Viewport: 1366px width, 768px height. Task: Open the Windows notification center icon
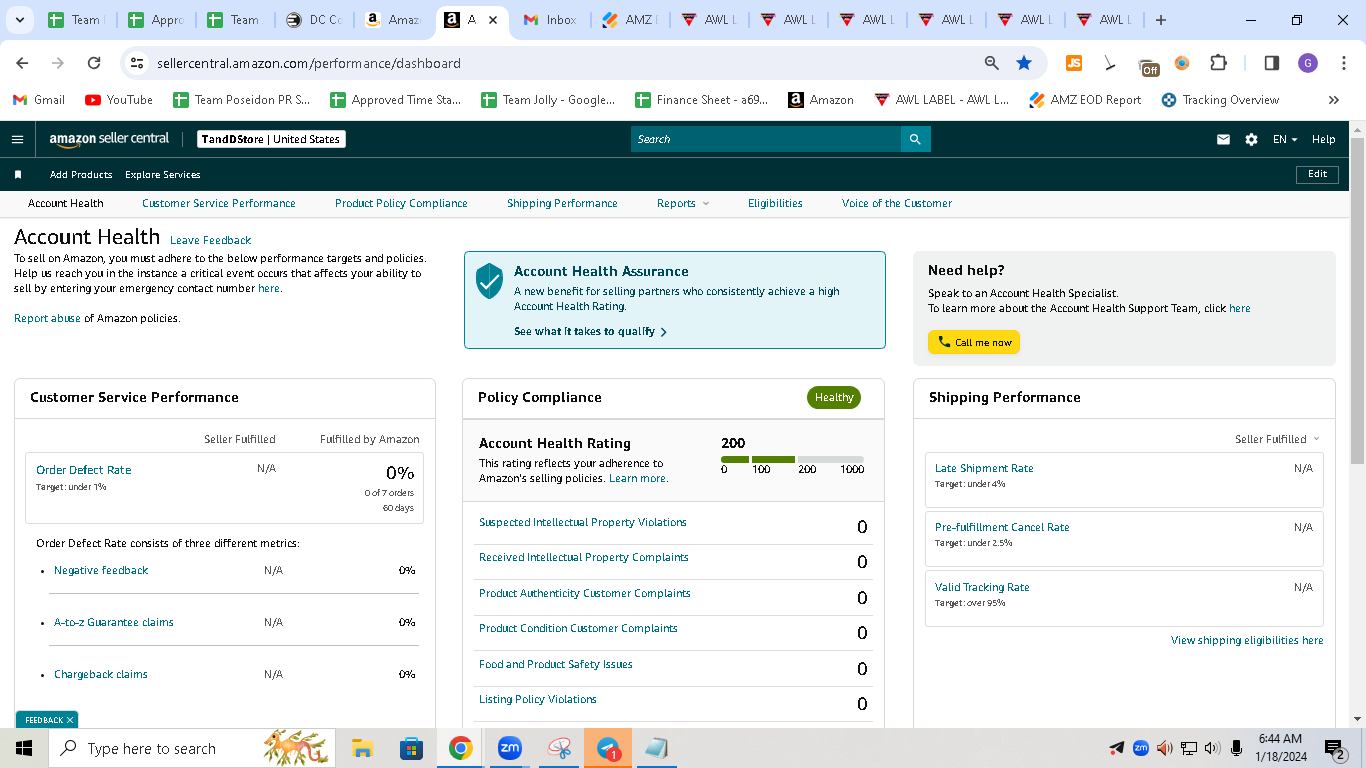[x=1335, y=748]
